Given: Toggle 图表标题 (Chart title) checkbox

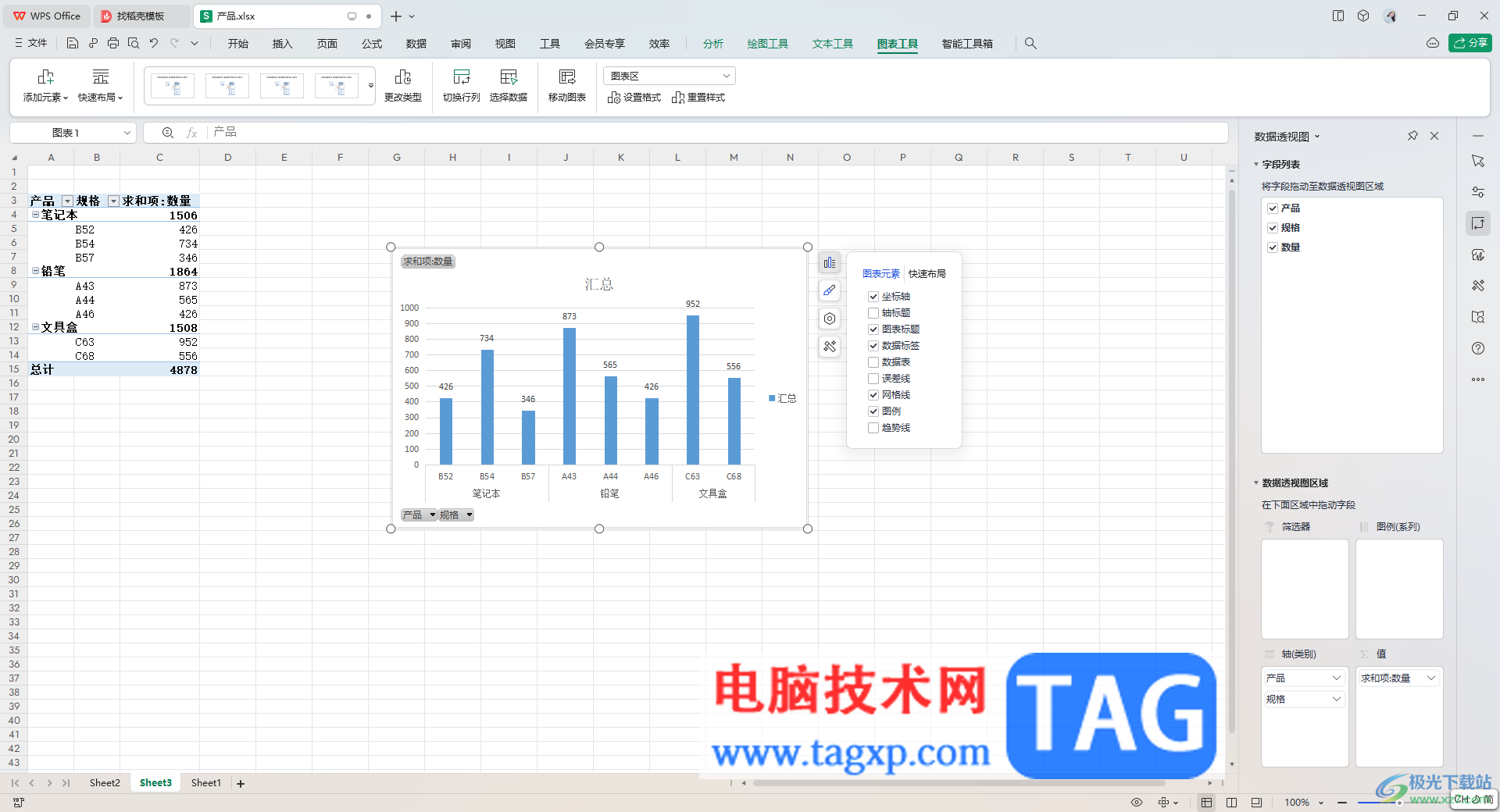Looking at the screenshot, I should tap(873, 329).
